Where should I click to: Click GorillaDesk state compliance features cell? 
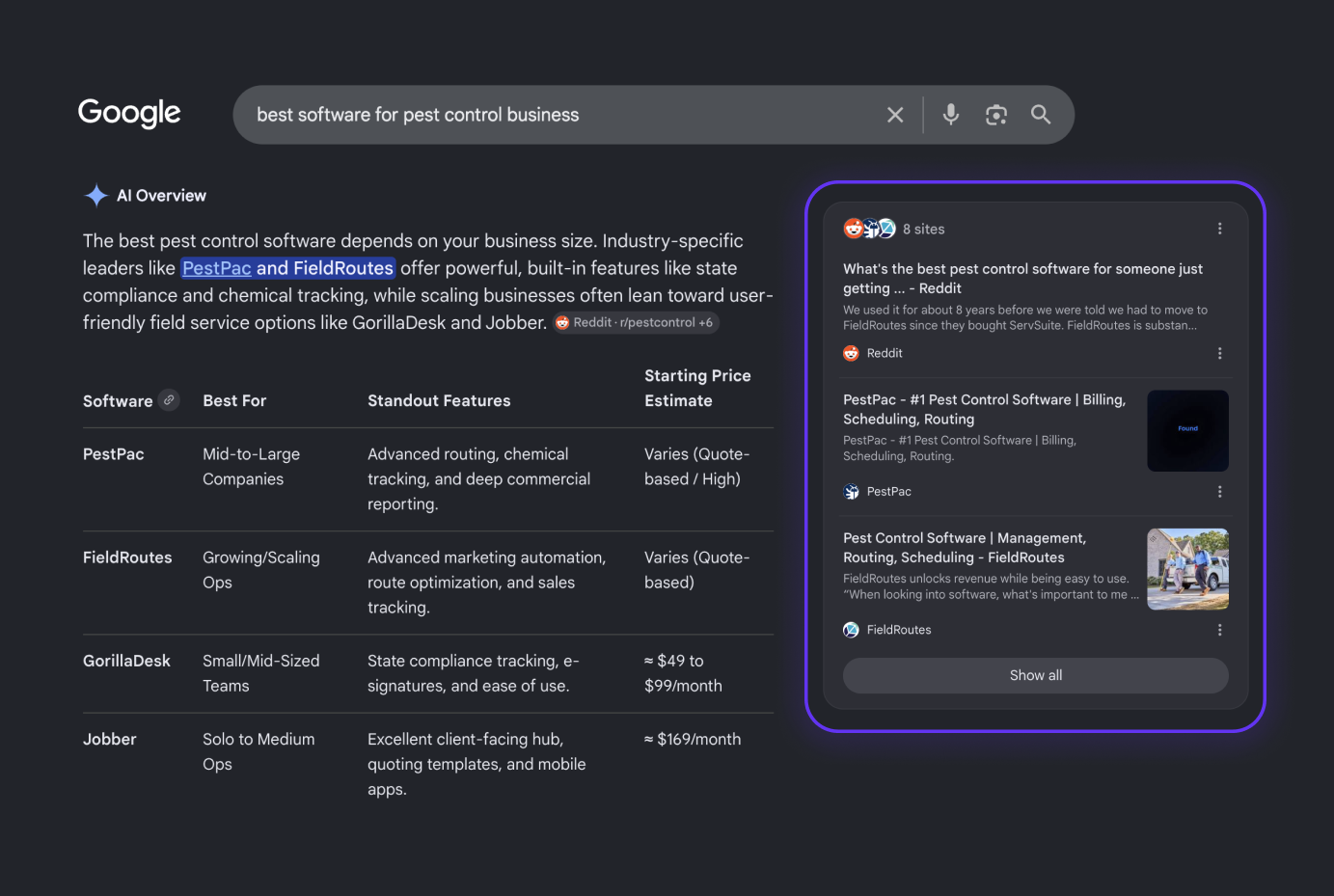(x=473, y=673)
